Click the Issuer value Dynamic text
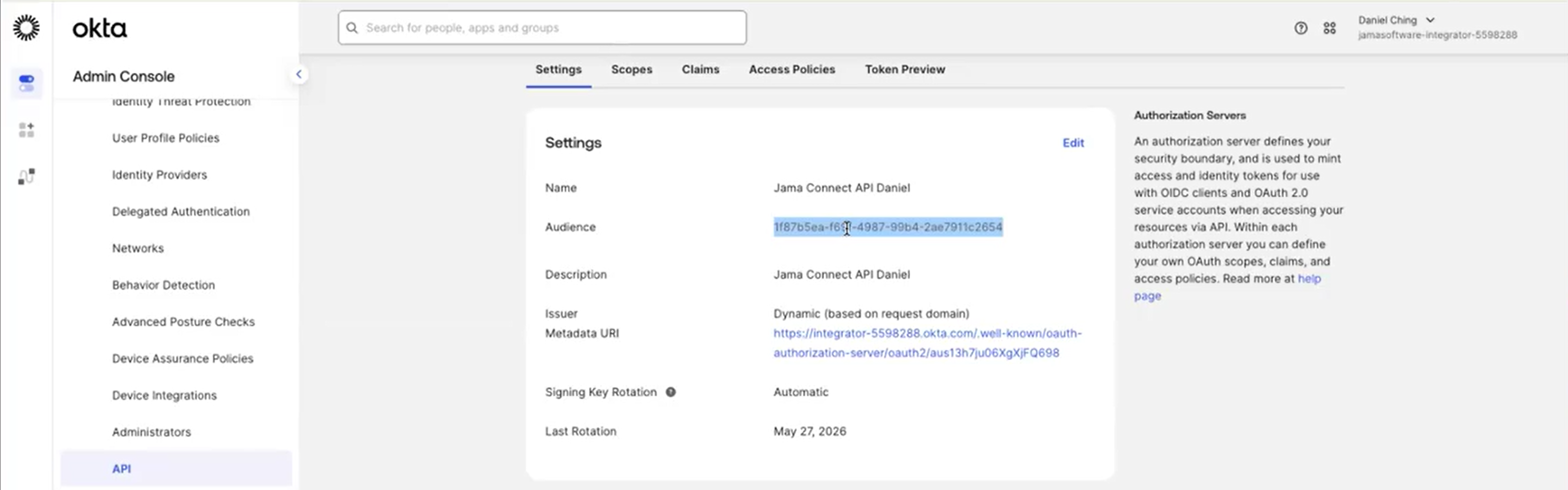This screenshot has height=490, width=1568. pos(871,314)
